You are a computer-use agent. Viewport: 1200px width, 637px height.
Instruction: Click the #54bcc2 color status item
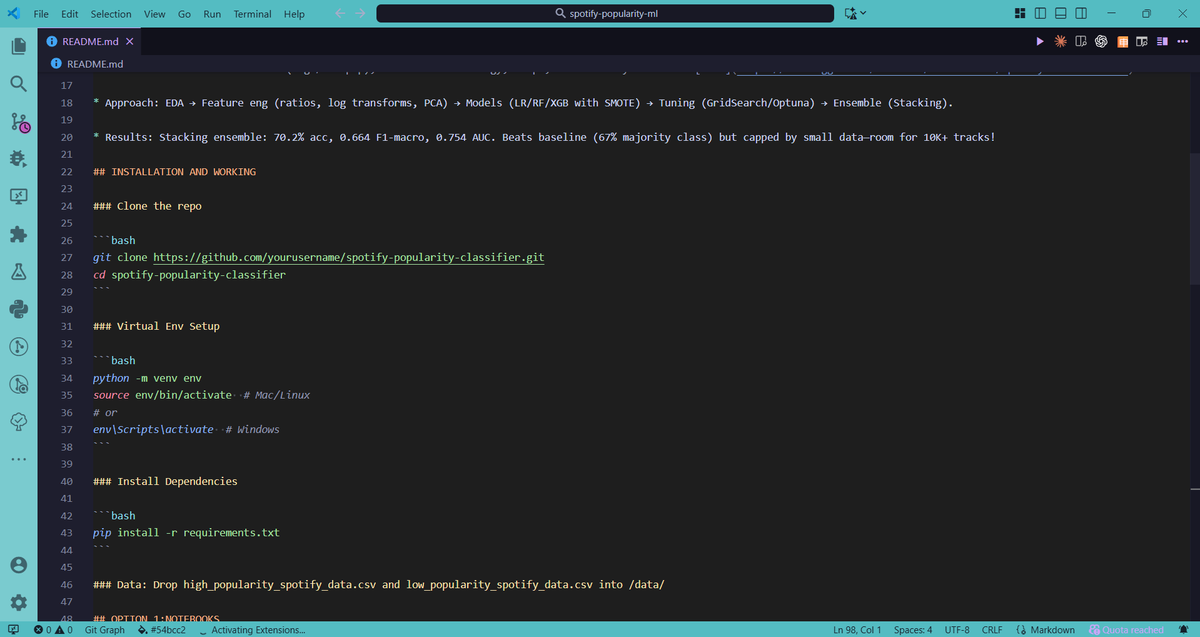click(161, 630)
